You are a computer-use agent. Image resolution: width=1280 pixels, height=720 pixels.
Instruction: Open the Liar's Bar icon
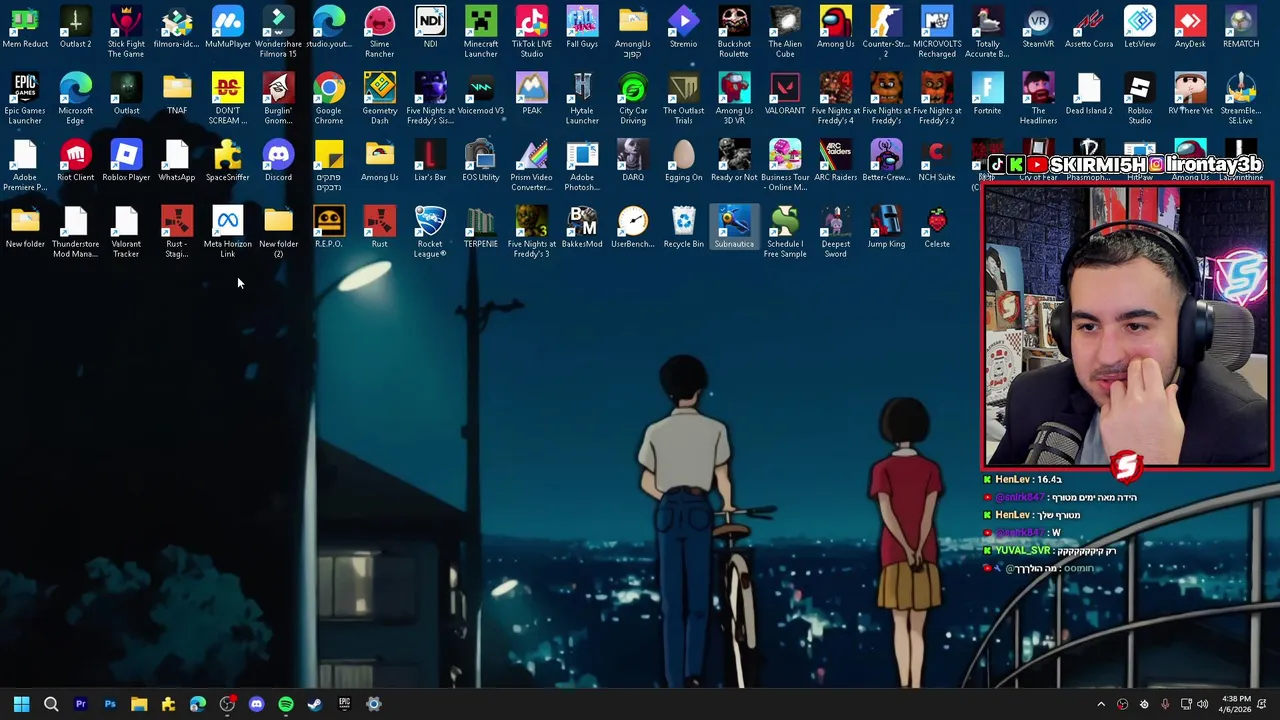(430, 161)
